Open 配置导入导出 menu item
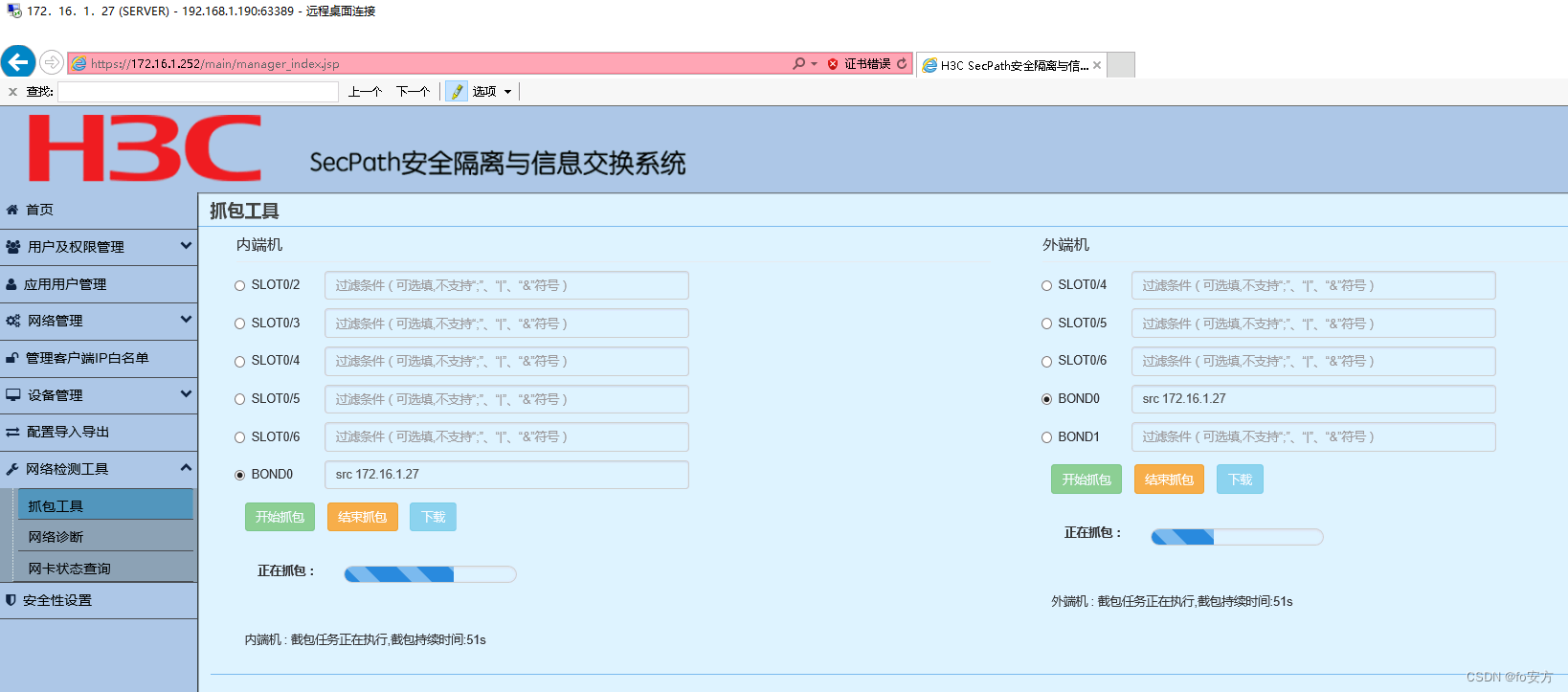 99,433
